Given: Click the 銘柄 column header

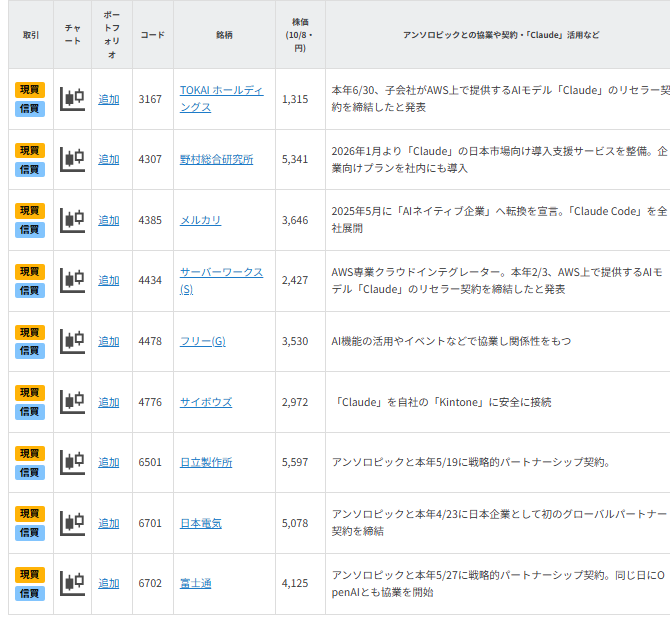Looking at the screenshot, I should pyautogui.click(x=224, y=35).
